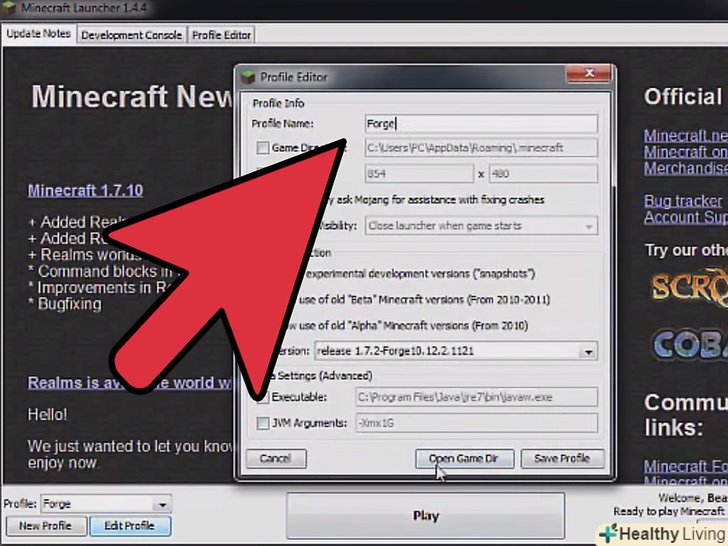Open the Account Support link
Image resolution: width=728 pixels, height=546 pixels.
(686, 217)
